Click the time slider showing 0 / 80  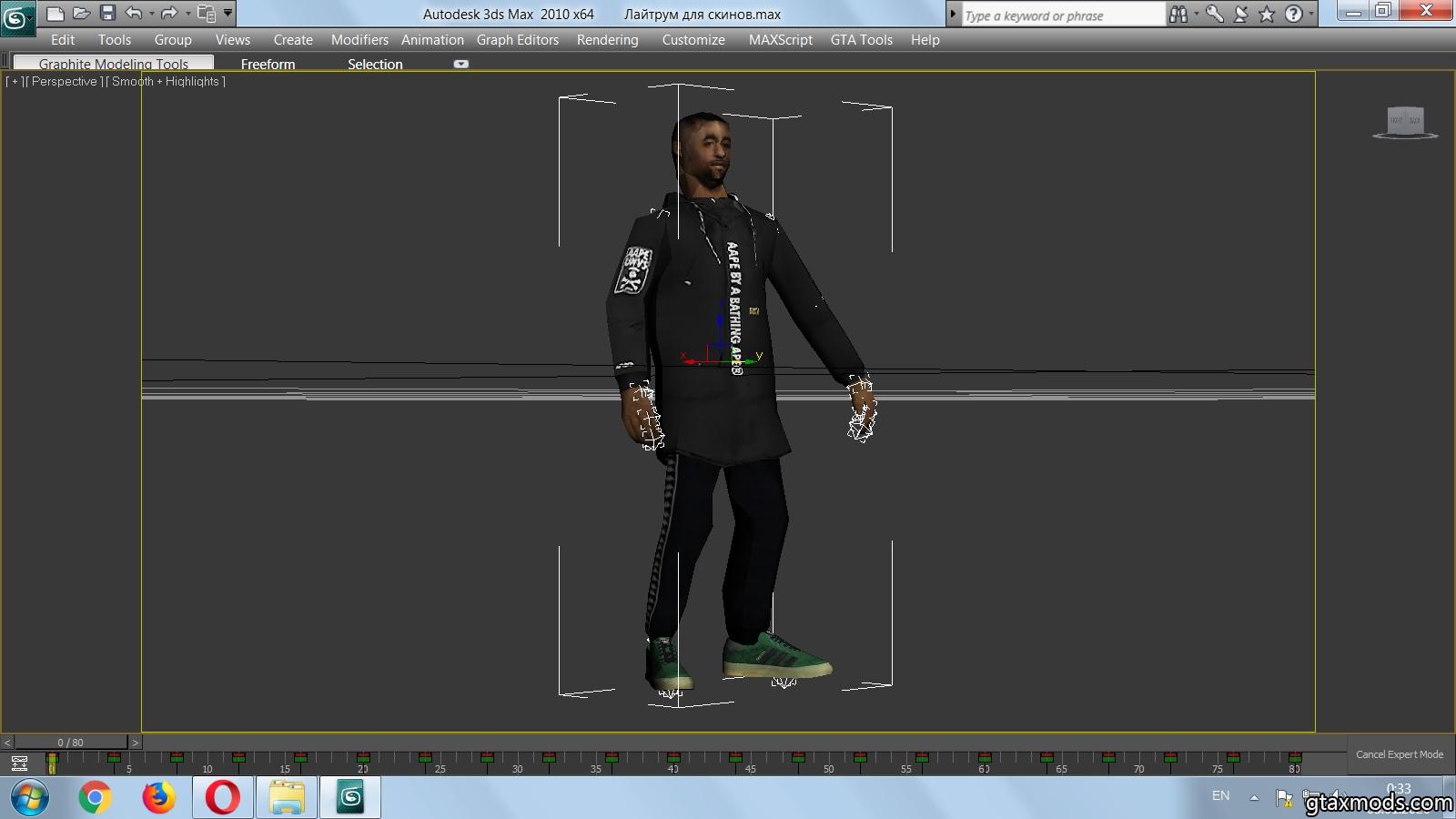(x=70, y=743)
